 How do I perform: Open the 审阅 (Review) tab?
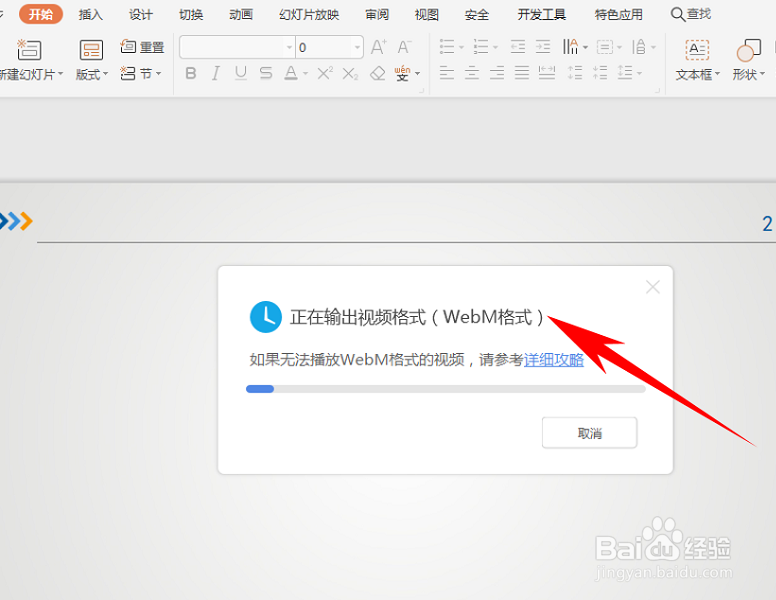[x=377, y=15]
